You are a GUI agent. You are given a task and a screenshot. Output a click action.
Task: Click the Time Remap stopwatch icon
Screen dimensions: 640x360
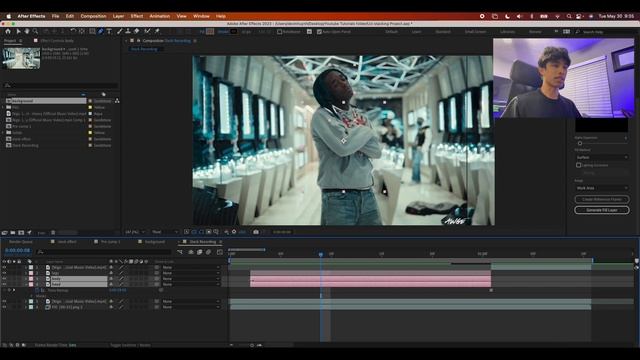coord(37,290)
